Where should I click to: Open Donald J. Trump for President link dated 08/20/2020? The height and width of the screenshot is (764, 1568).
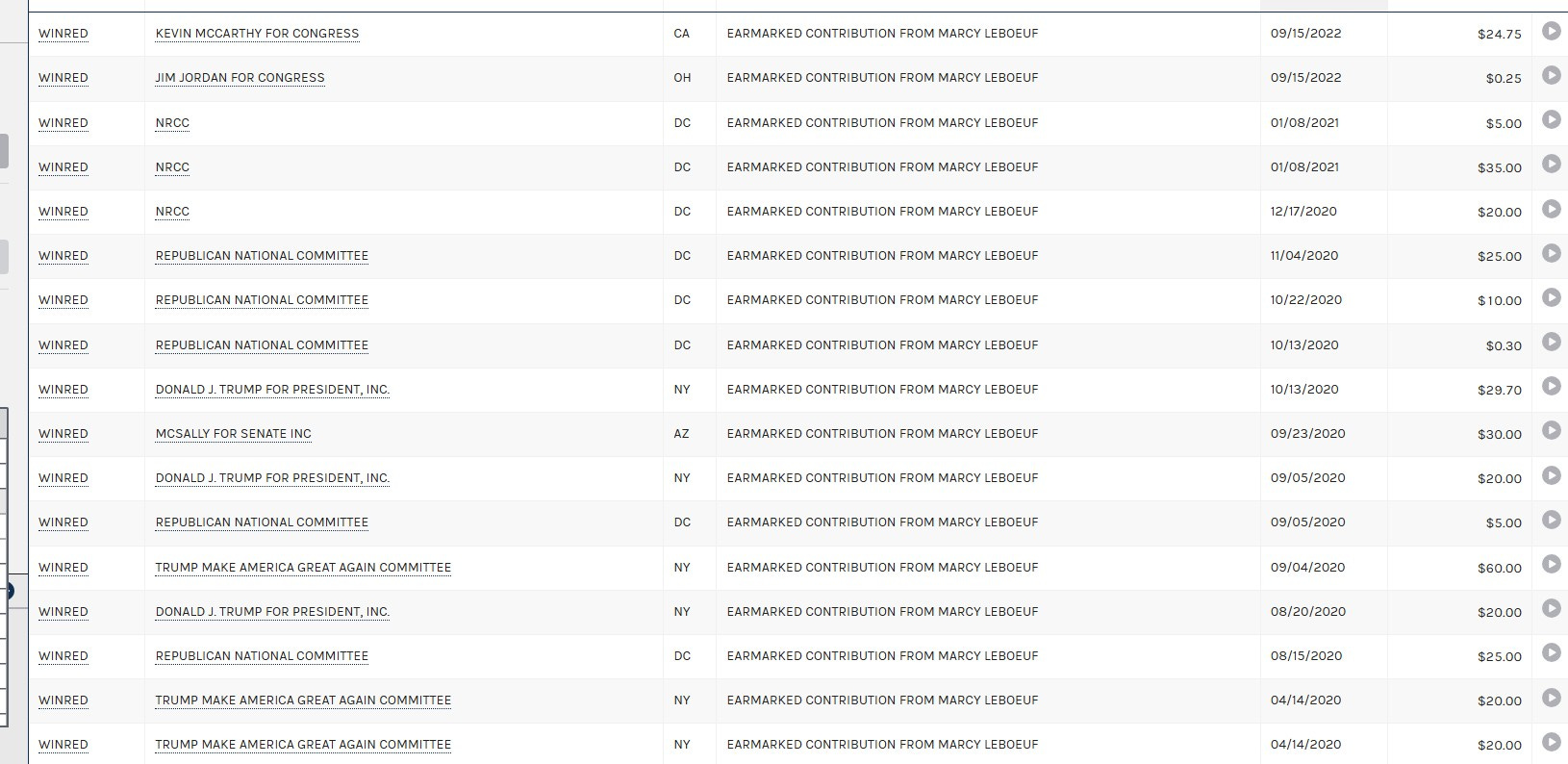(x=272, y=612)
